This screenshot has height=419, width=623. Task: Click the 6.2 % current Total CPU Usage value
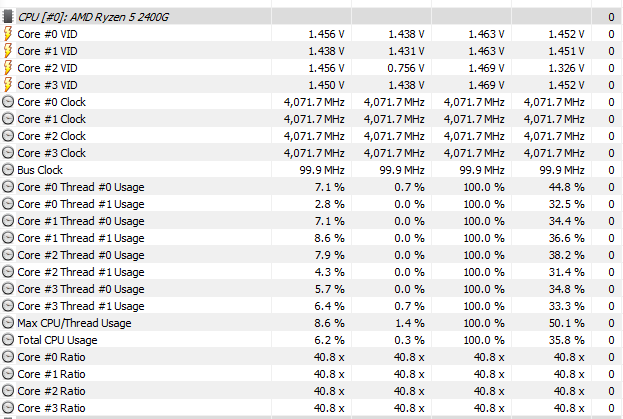(329, 340)
